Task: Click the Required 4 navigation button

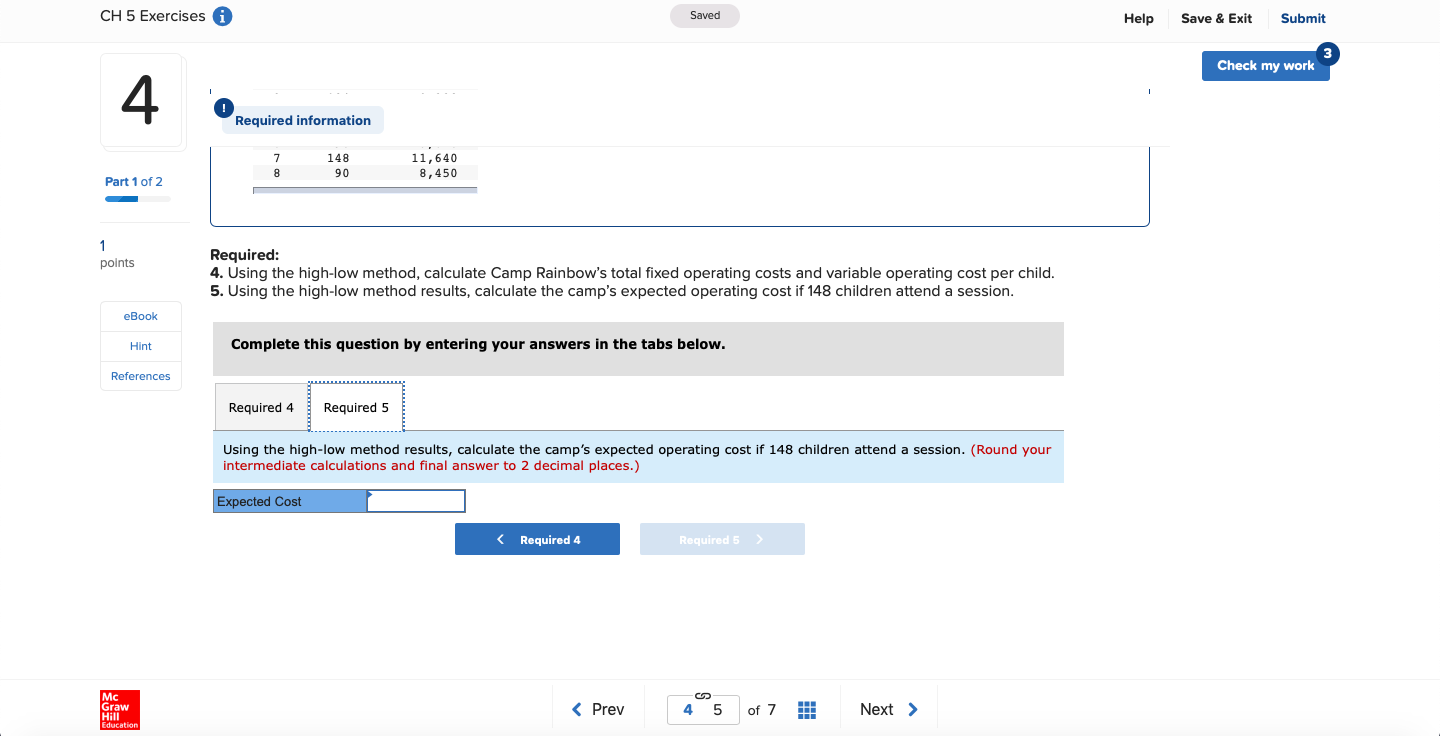Action: (537, 539)
